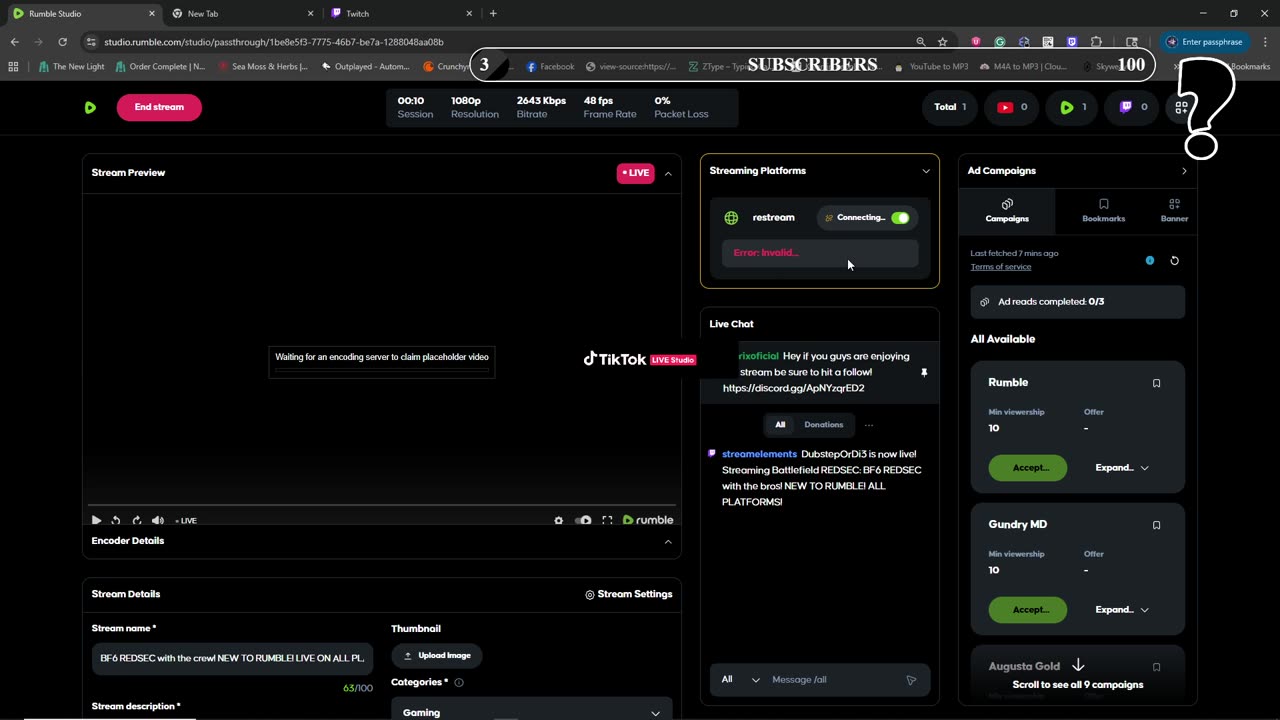Reload the browser page
The height and width of the screenshot is (720, 1280).
(62, 42)
